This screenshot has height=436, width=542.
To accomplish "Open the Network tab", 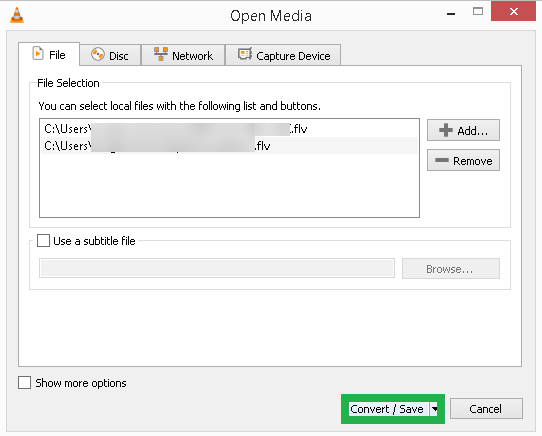I will pos(183,55).
